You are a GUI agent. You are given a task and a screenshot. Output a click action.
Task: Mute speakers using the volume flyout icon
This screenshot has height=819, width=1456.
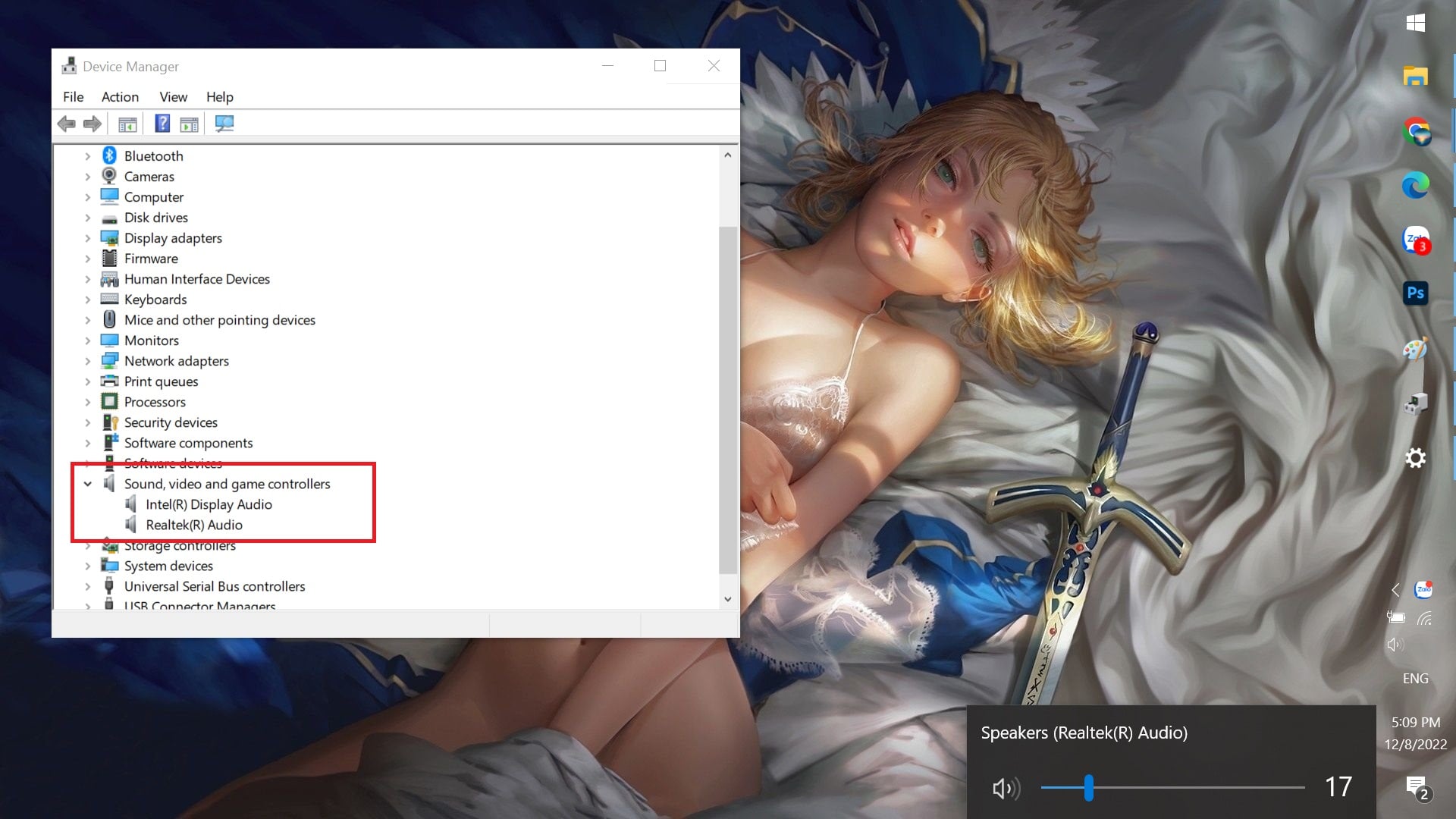click(x=1006, y=789)
